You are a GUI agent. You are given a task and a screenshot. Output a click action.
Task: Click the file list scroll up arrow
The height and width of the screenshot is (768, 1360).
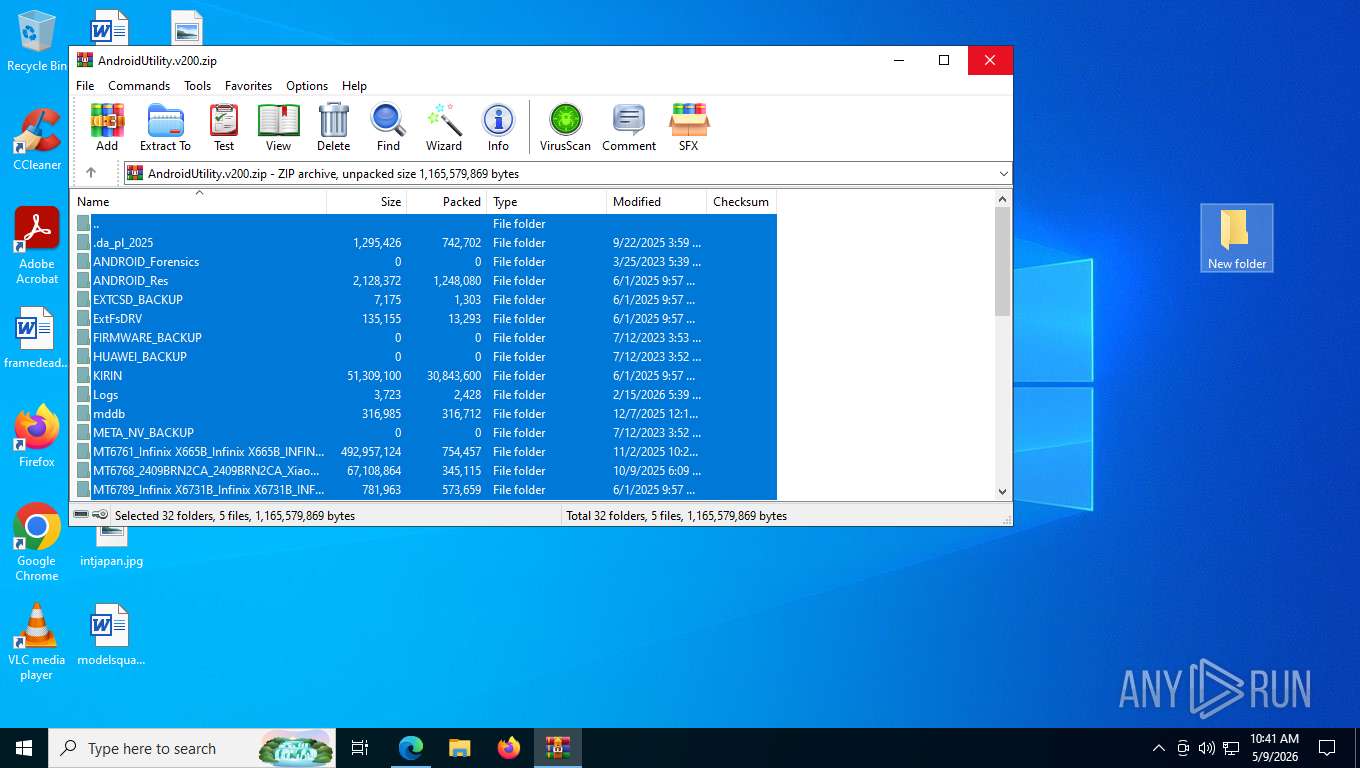click(x=1003, y=199)
